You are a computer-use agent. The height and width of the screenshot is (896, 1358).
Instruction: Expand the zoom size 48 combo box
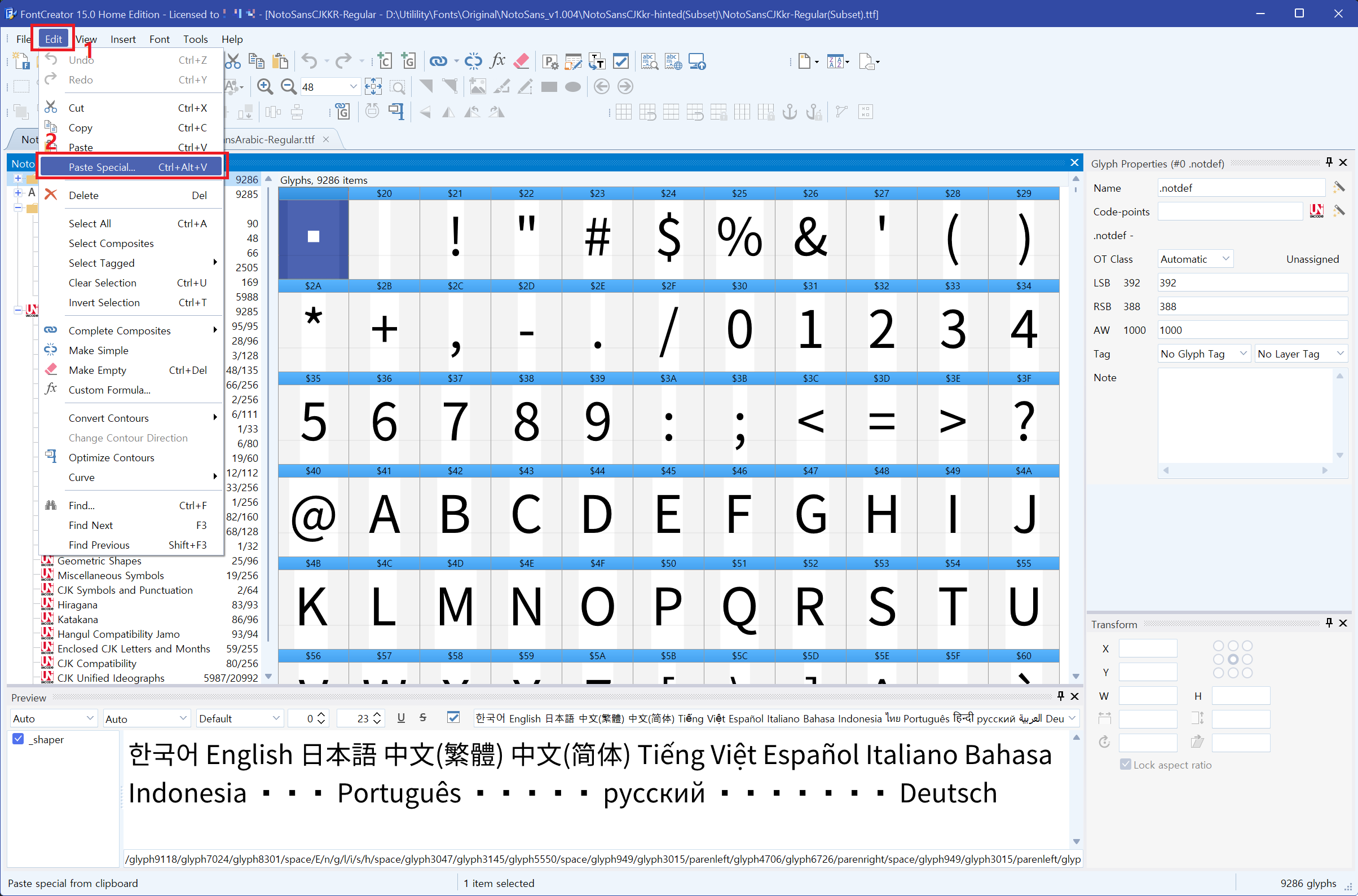tap(353, 87)
